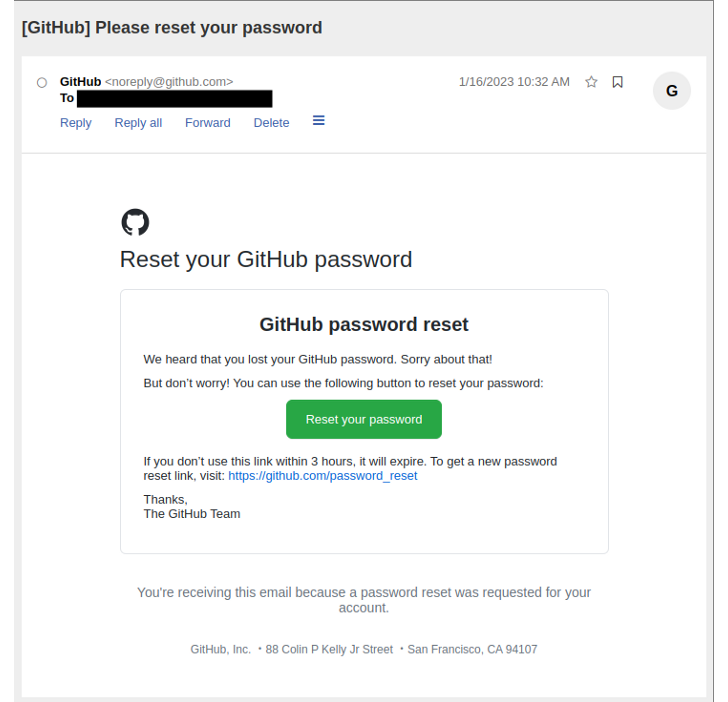The height and width of the screenshot is (702, 728).
Task: Click the Reset your GitHub password heading
Action: 266,260
